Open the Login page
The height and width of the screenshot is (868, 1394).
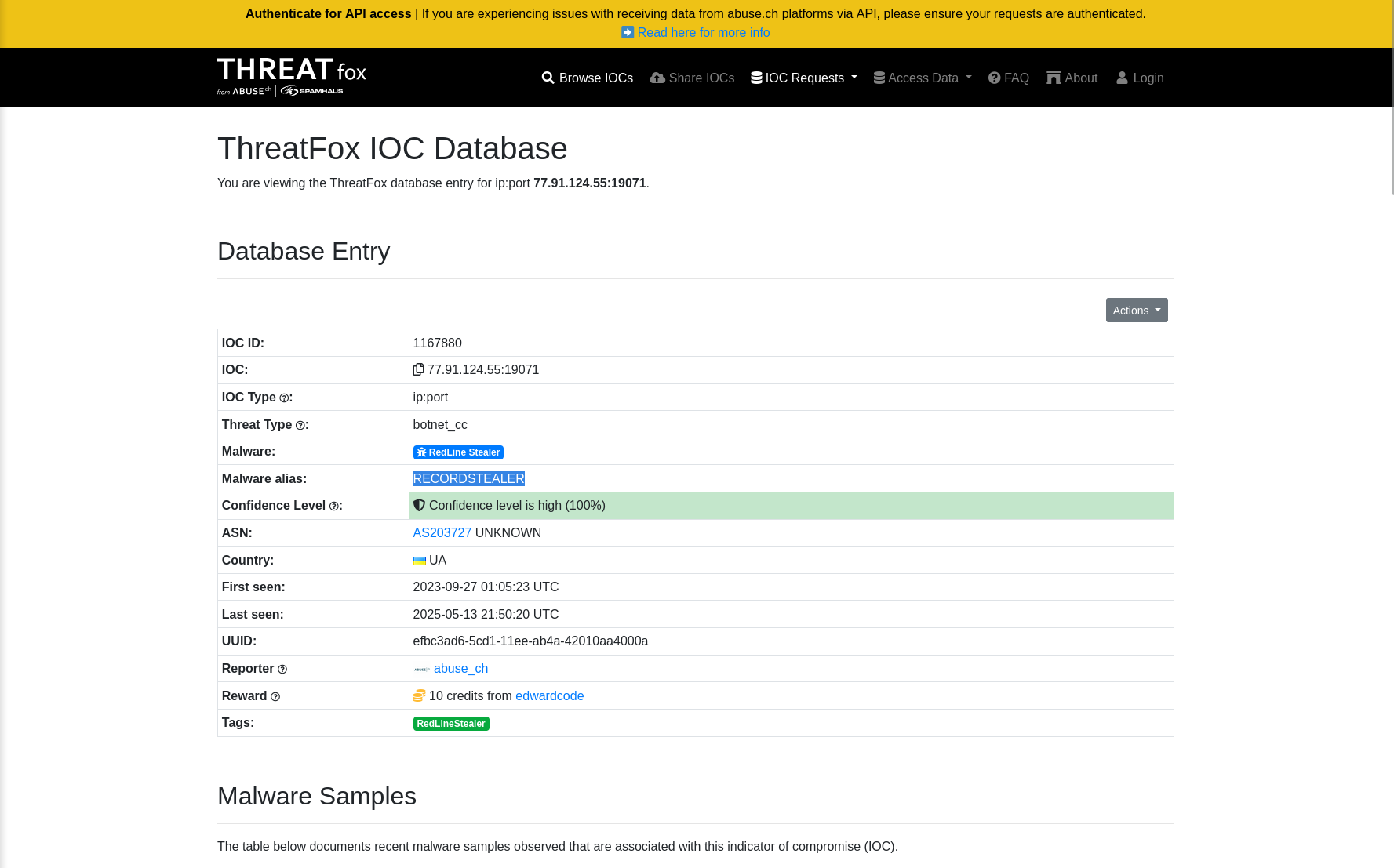click(x=1148, y=78)
